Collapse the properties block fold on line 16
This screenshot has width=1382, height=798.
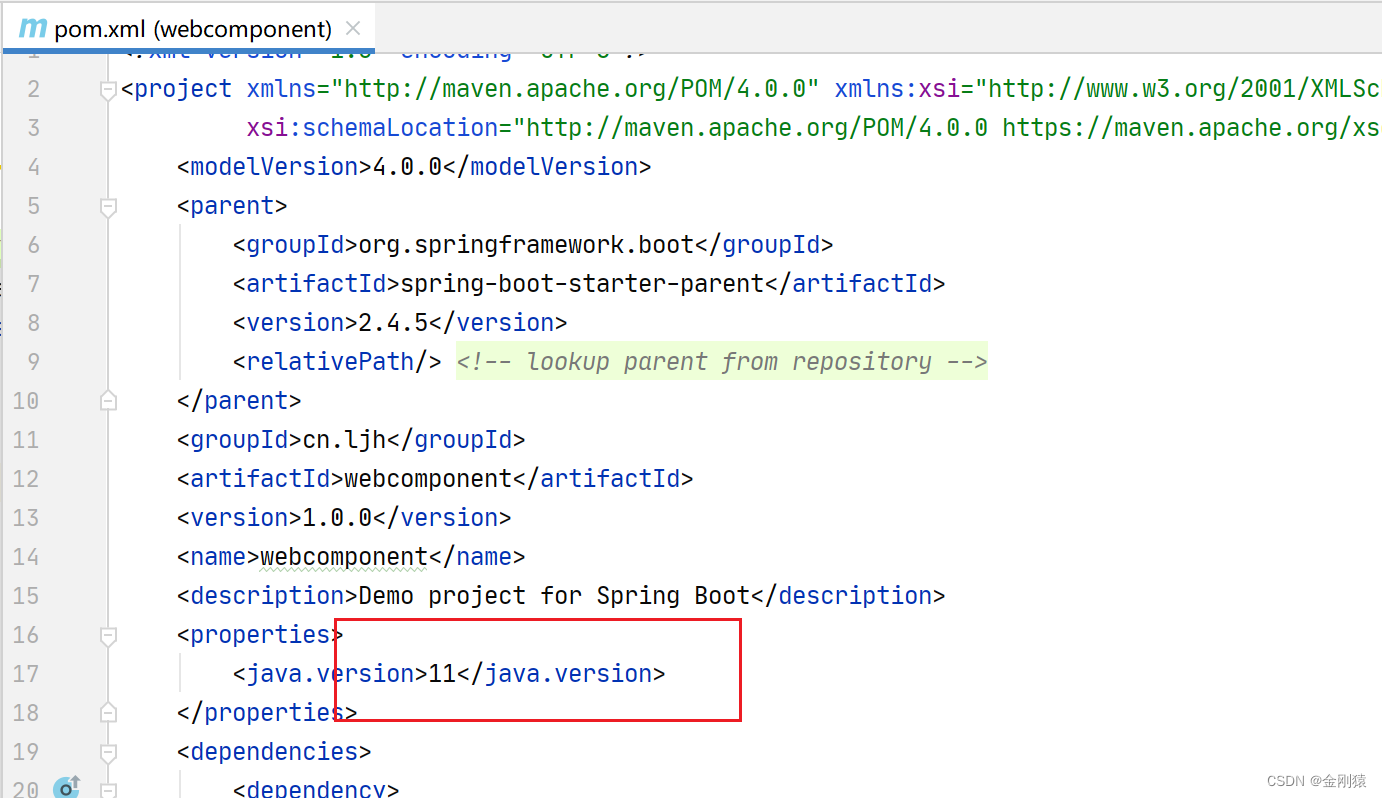coord(108,635)
